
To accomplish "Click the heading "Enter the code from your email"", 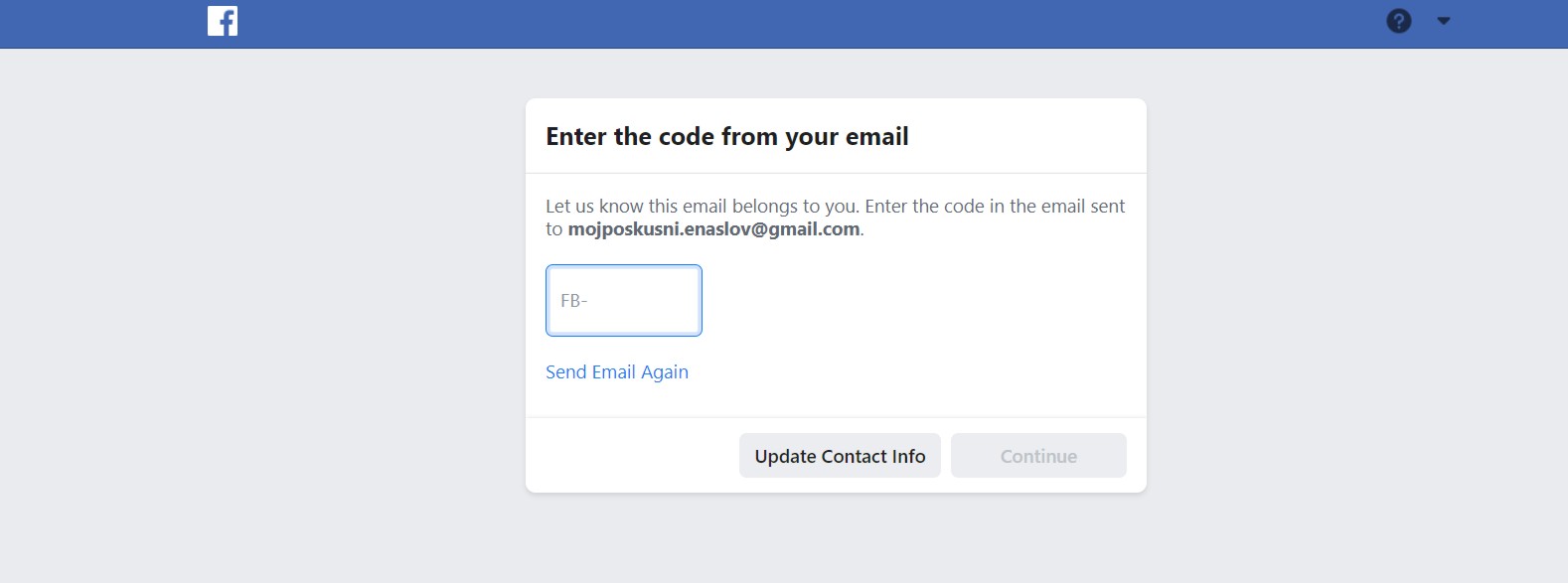I will [x=727, y=137].
